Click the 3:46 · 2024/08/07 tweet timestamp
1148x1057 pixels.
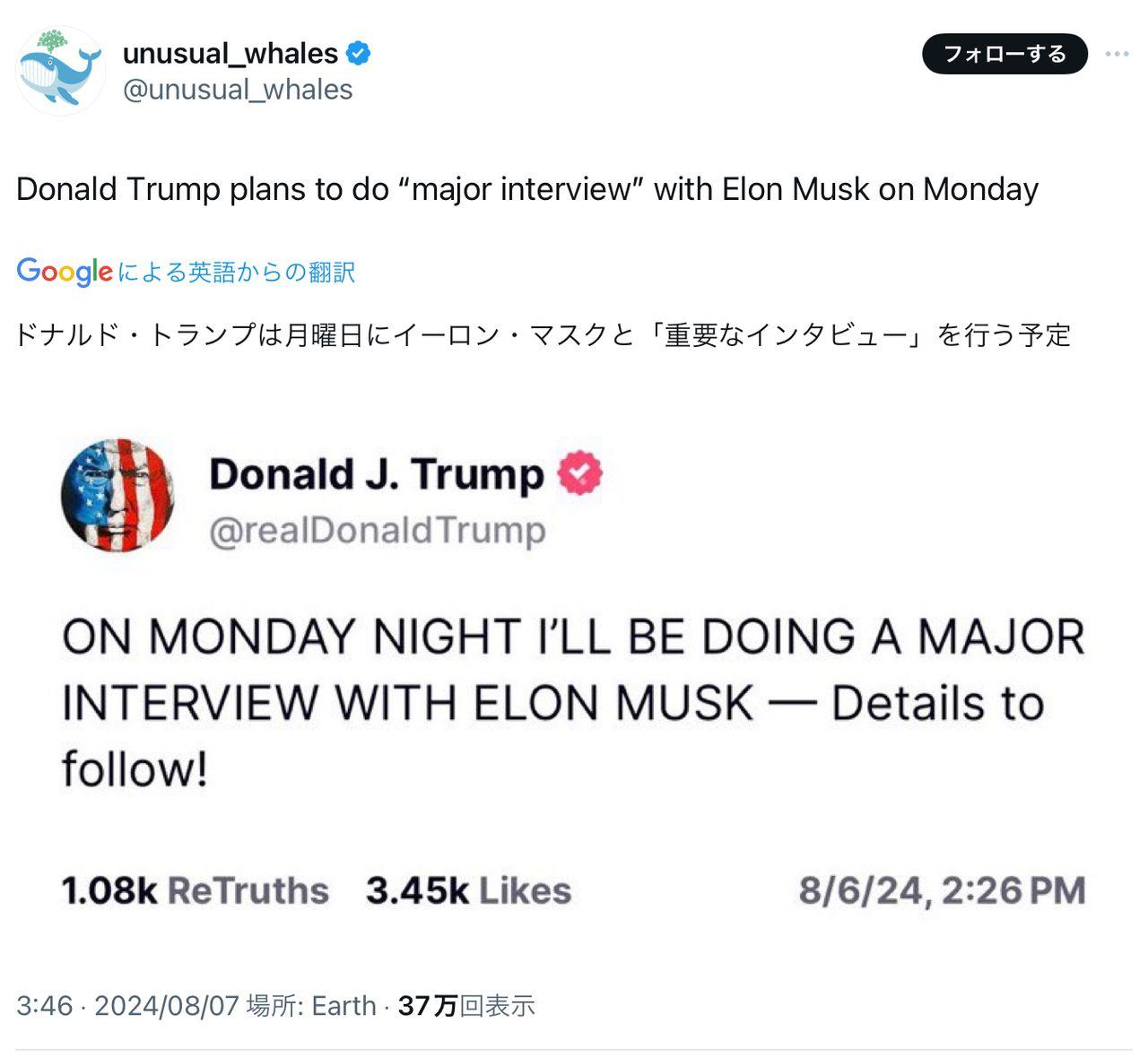tap(127, 1005)
